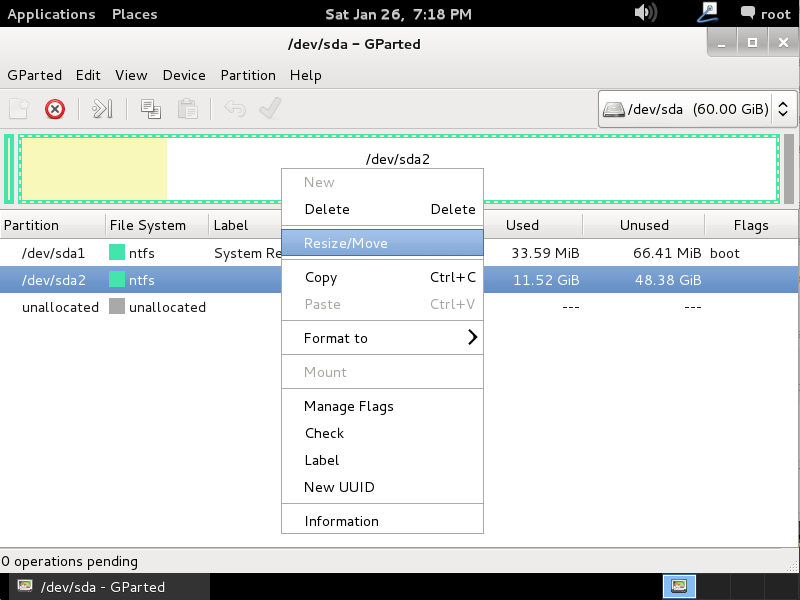Click the GParted taskbar window icon
This screenshot has height=600, width=800.
(x=25, y=586)
